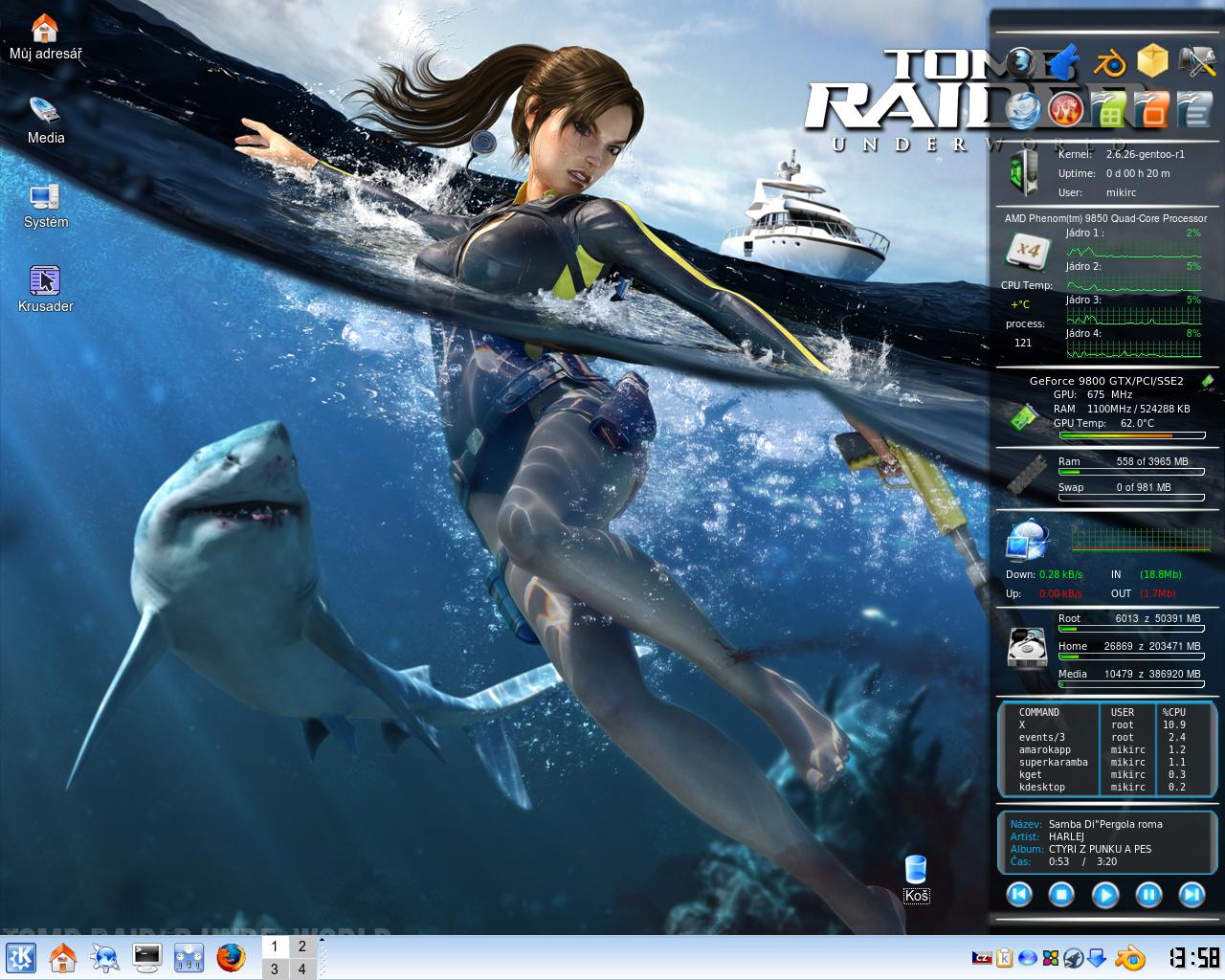Switch to virtual desktop 4

pos(301,969)
